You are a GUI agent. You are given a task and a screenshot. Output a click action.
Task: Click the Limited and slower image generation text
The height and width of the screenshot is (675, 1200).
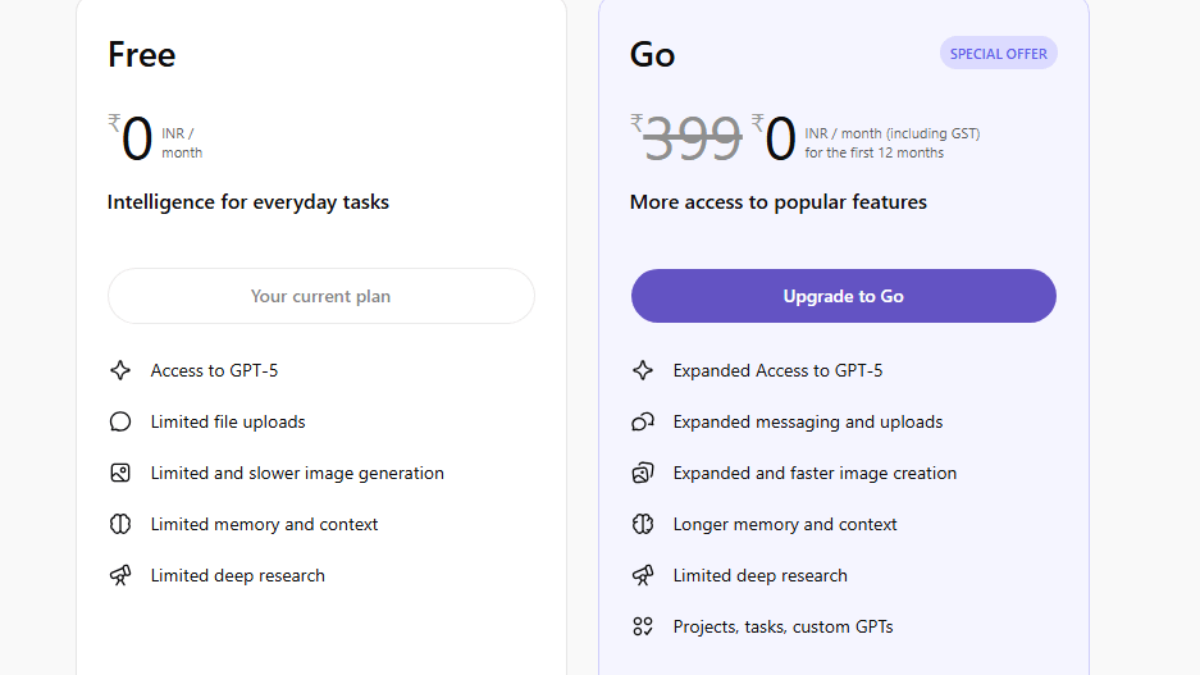pyautogui.click(x=297, y=473)
